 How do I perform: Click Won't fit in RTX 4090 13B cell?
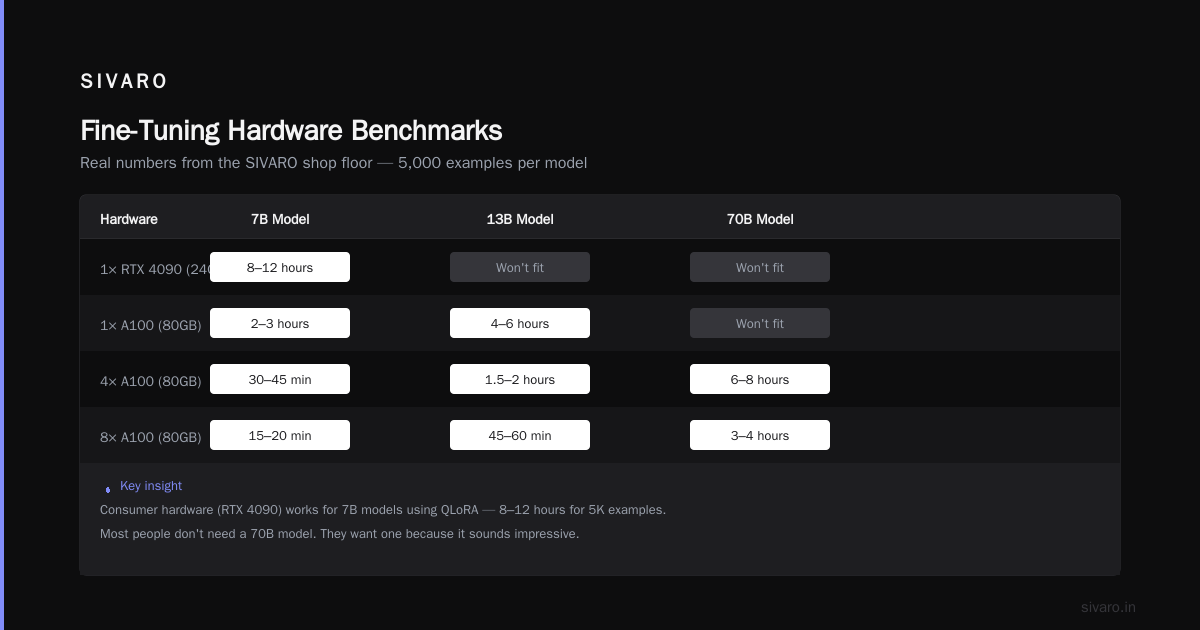(520, 267)
